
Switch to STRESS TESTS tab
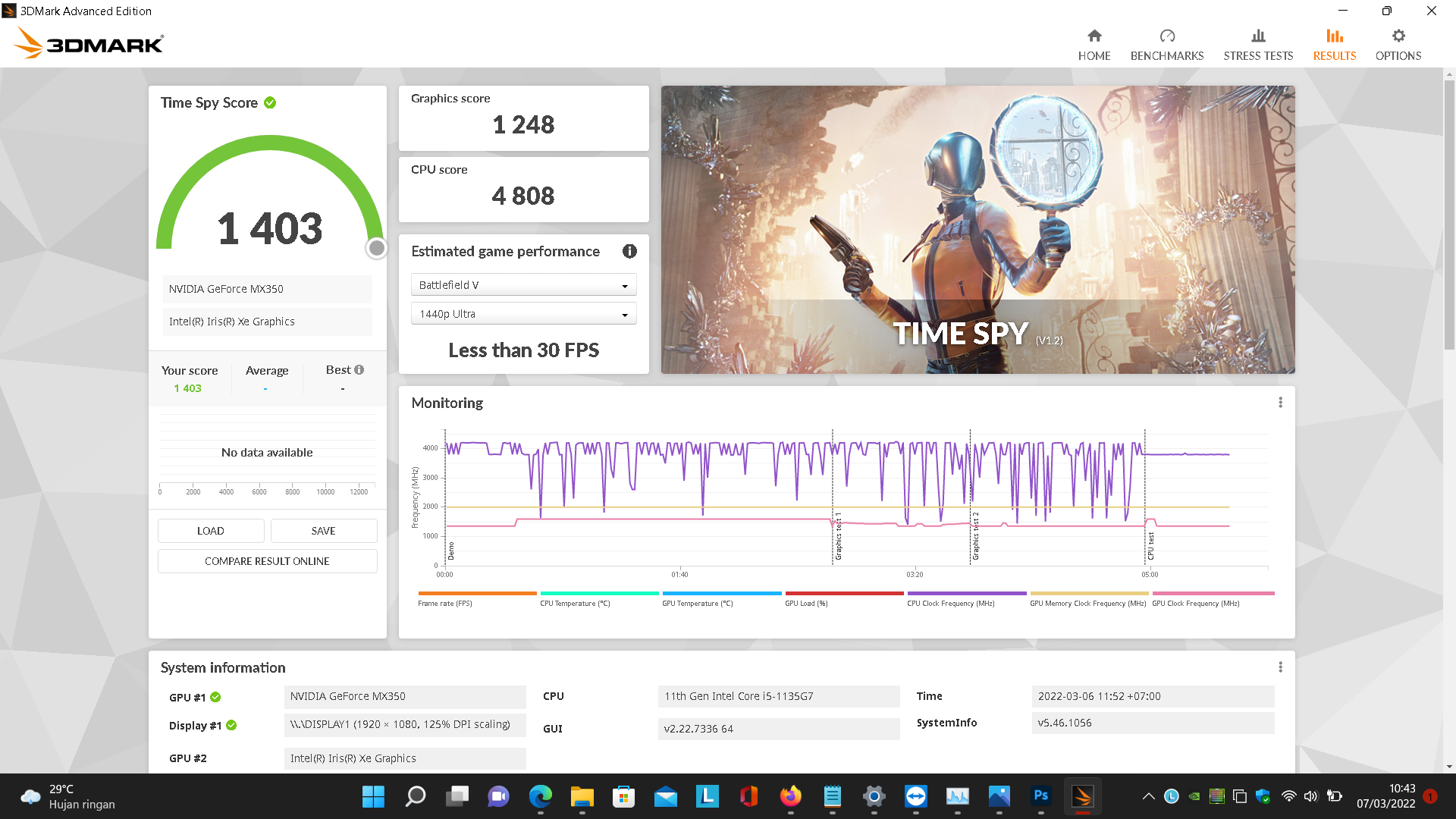click(1258, 45)
